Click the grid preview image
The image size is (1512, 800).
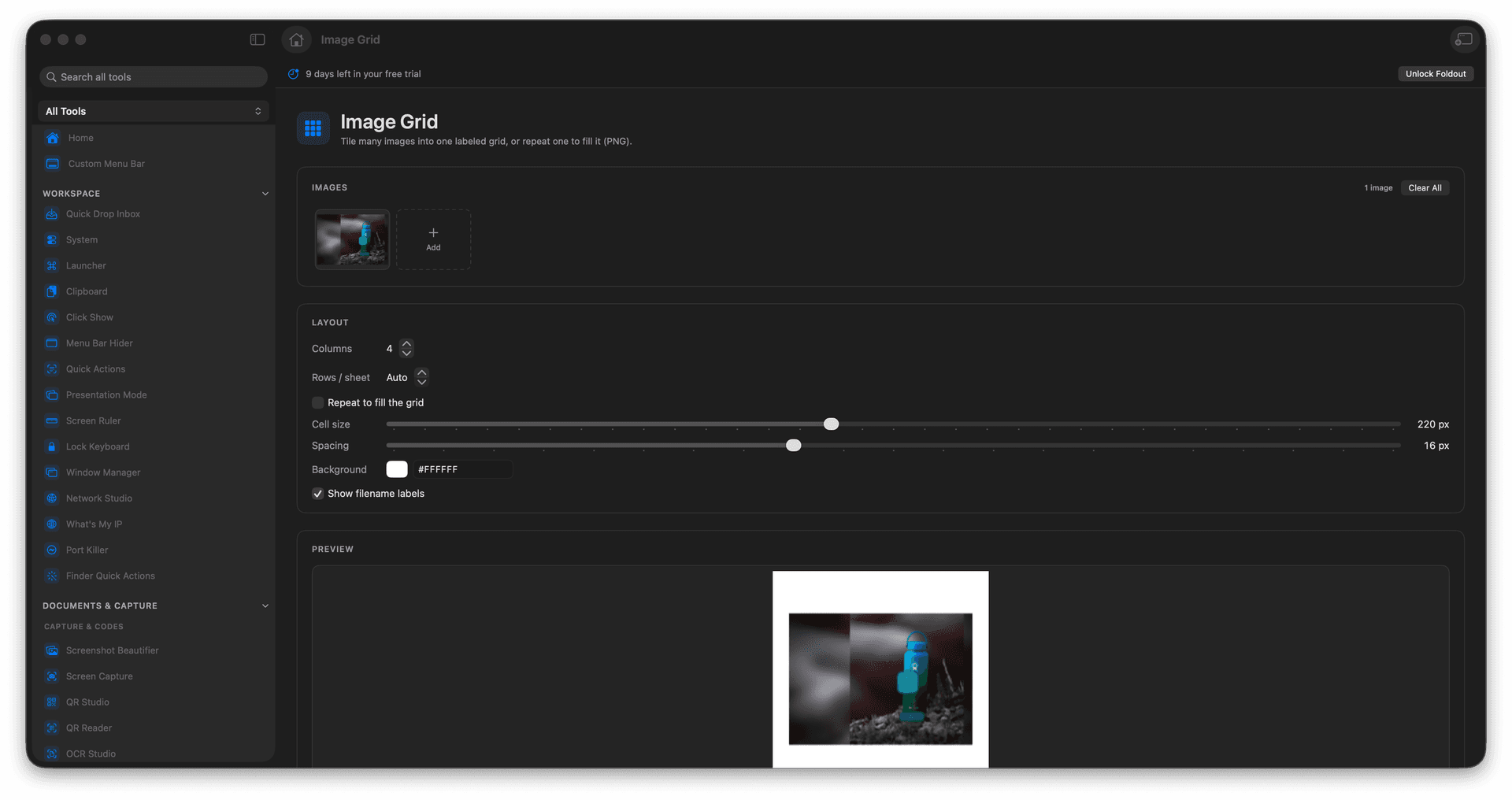(x=880, y=669)
